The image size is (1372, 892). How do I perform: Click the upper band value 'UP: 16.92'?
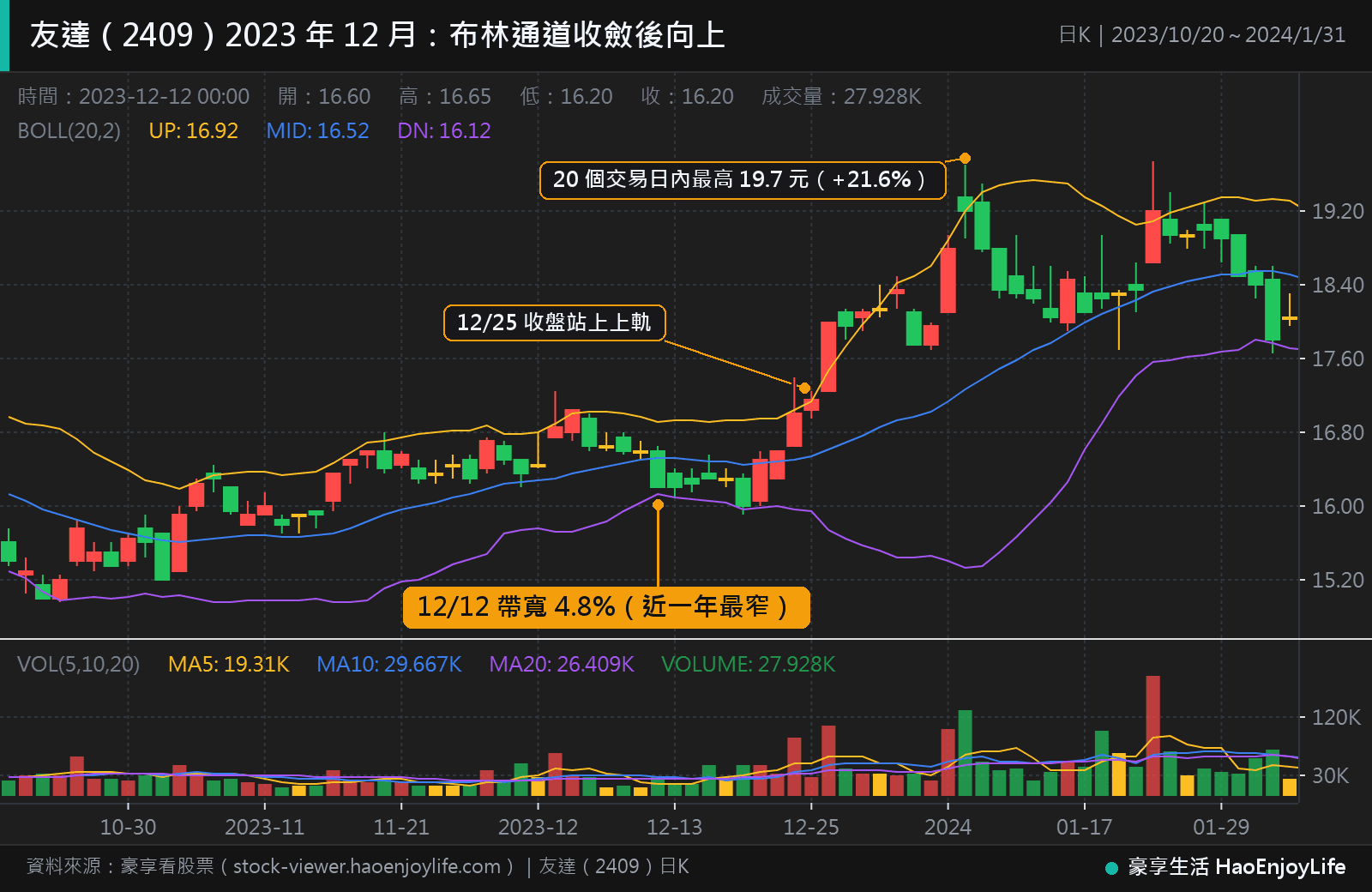[x=194, y=130]
